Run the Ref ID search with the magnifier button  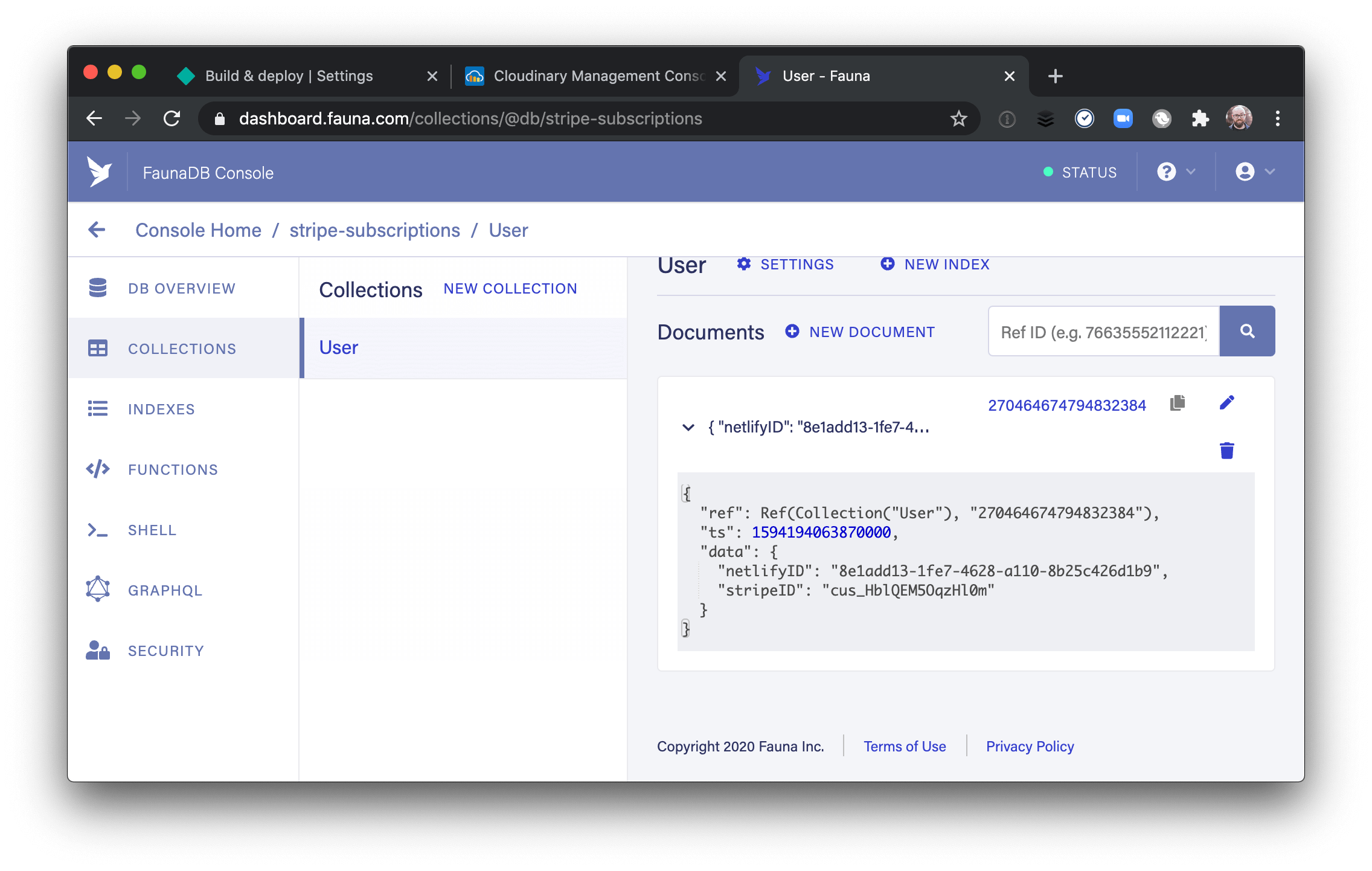(1247, 331)
